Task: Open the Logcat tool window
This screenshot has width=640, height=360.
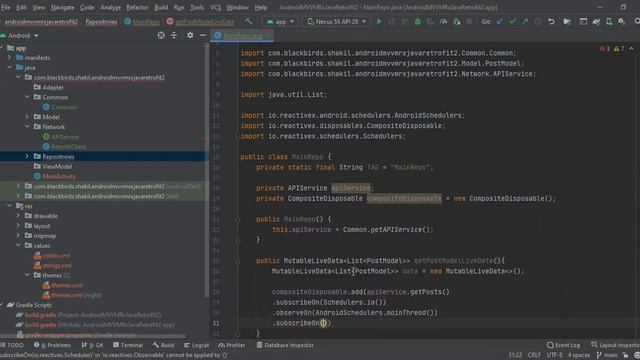Action: point(196,345)
